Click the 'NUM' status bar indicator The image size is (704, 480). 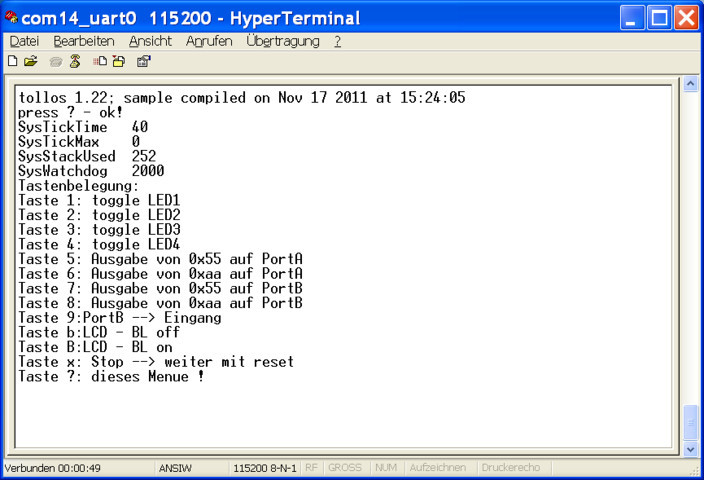point(386,468)
